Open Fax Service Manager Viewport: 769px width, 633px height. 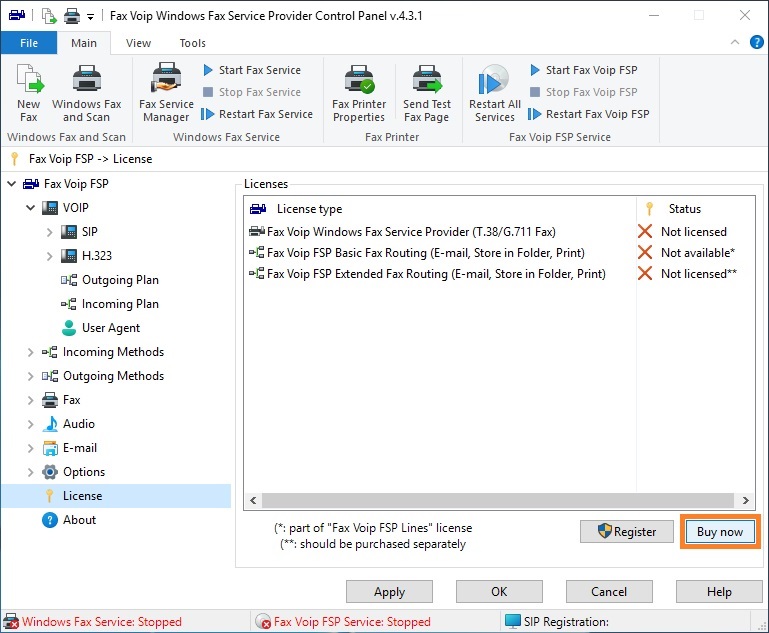166,92
